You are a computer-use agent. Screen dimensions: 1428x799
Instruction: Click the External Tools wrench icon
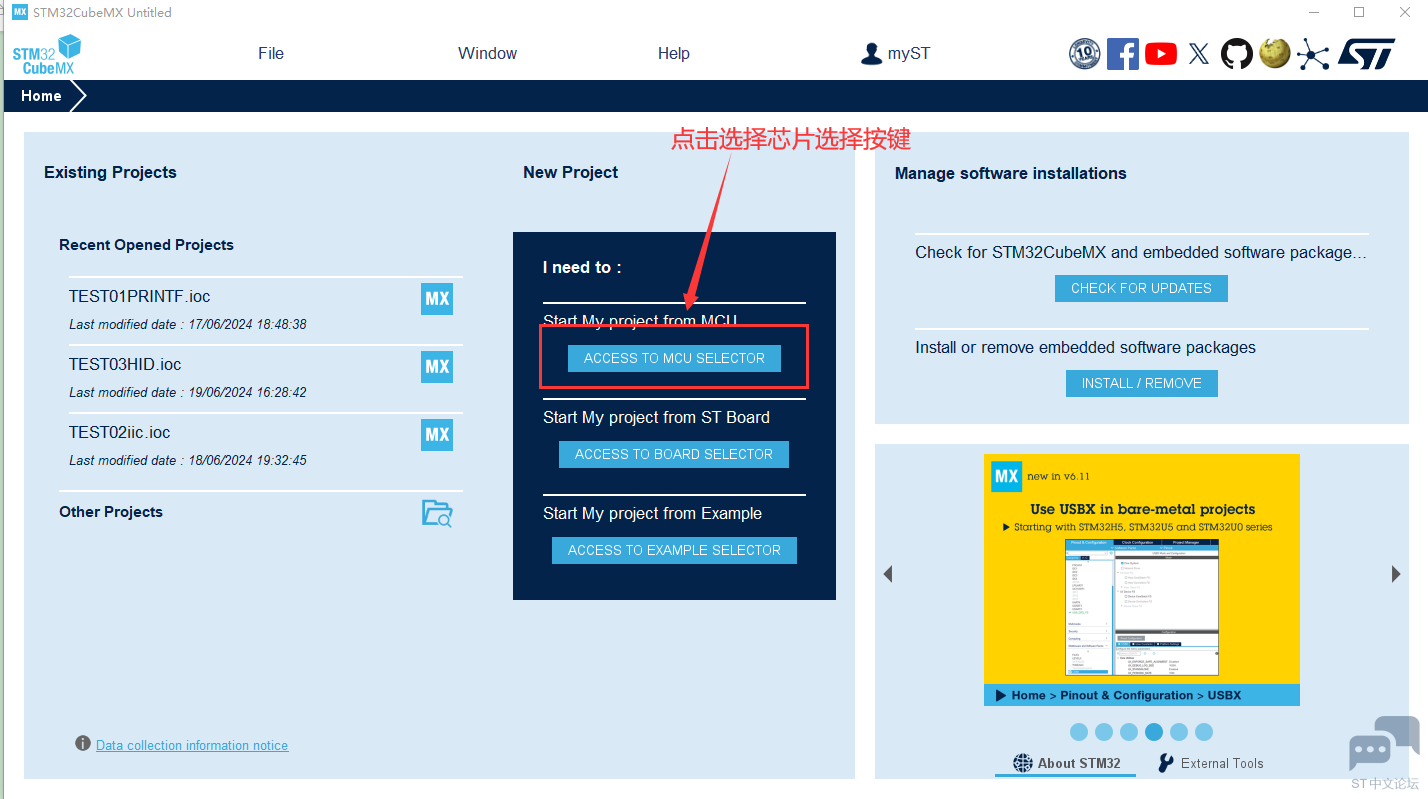tap(1166, 763)
